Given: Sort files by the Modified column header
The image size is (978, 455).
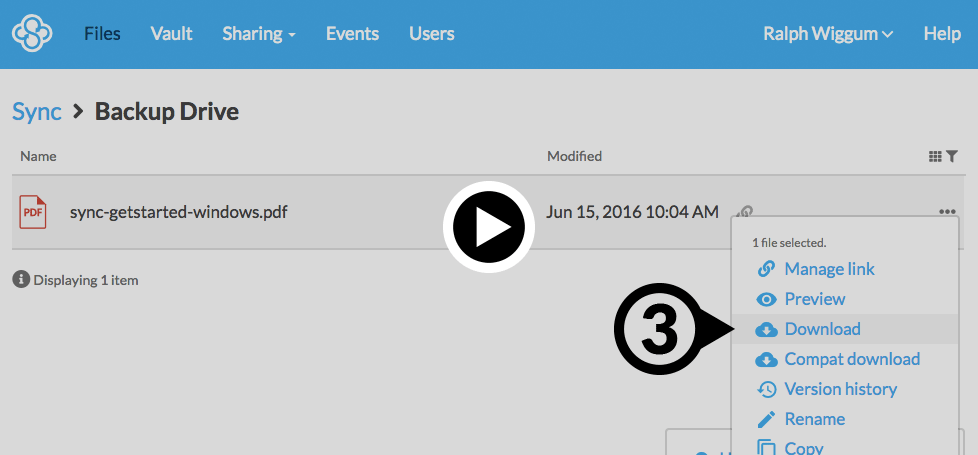Looking at the screenshot, I should [574, 156].
